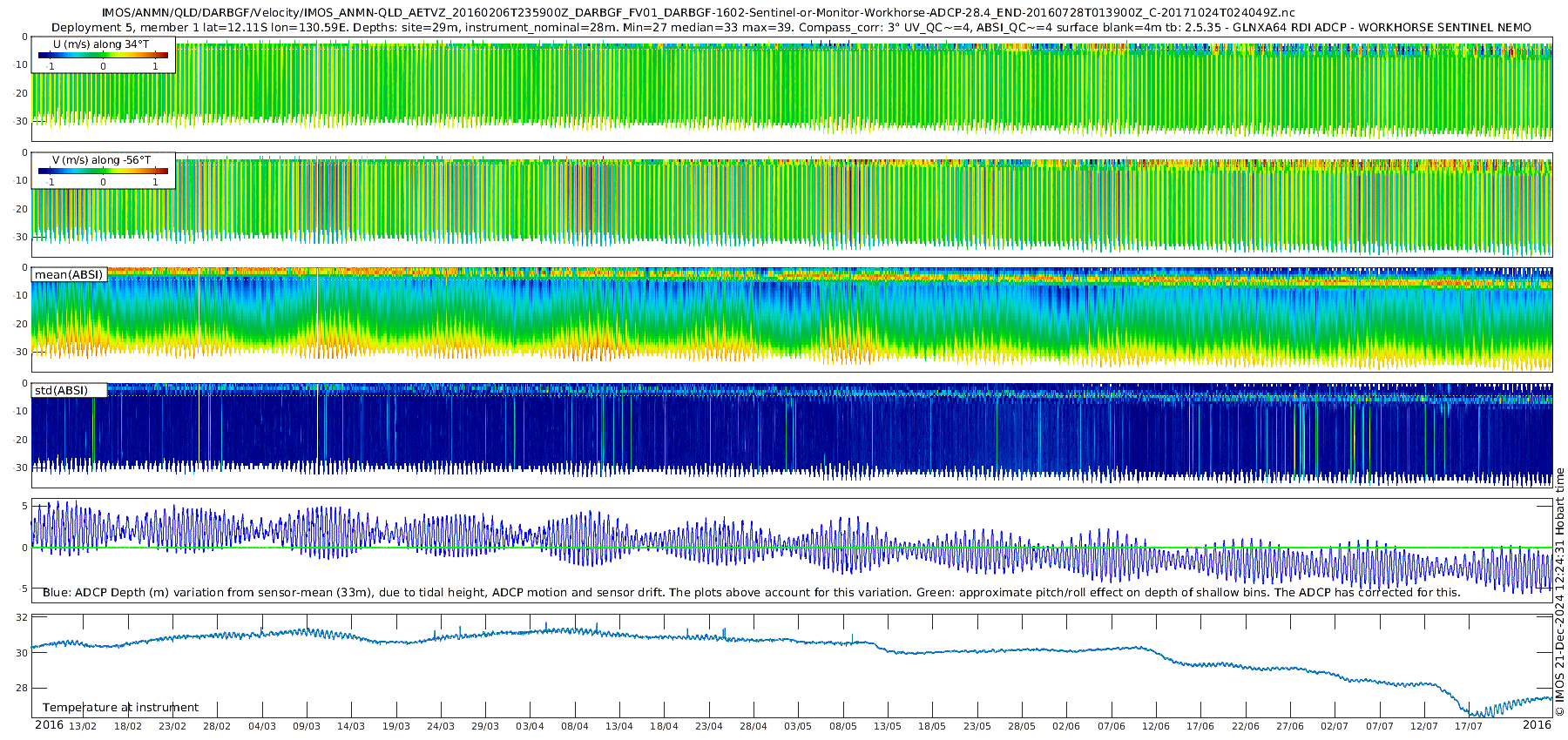
Task: Click the '22/06' date tick label
Action: click(1246, 726)
